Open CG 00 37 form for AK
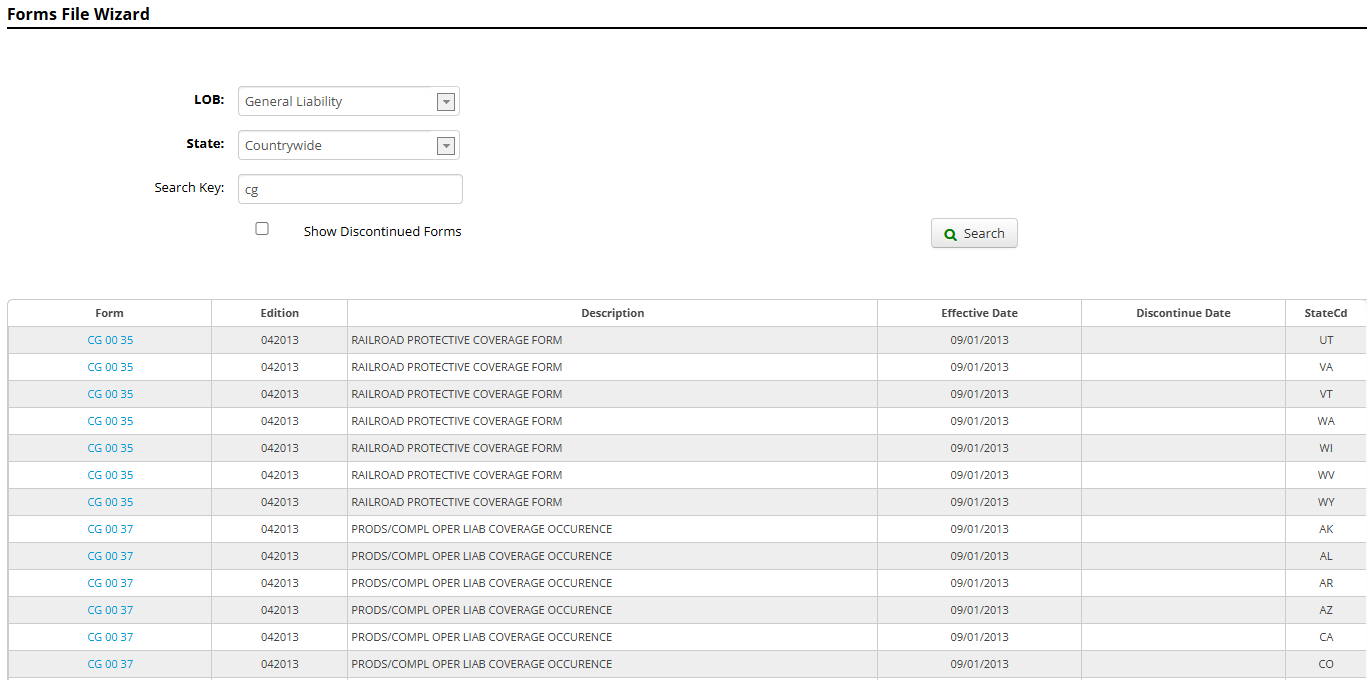 pos(110,529)
